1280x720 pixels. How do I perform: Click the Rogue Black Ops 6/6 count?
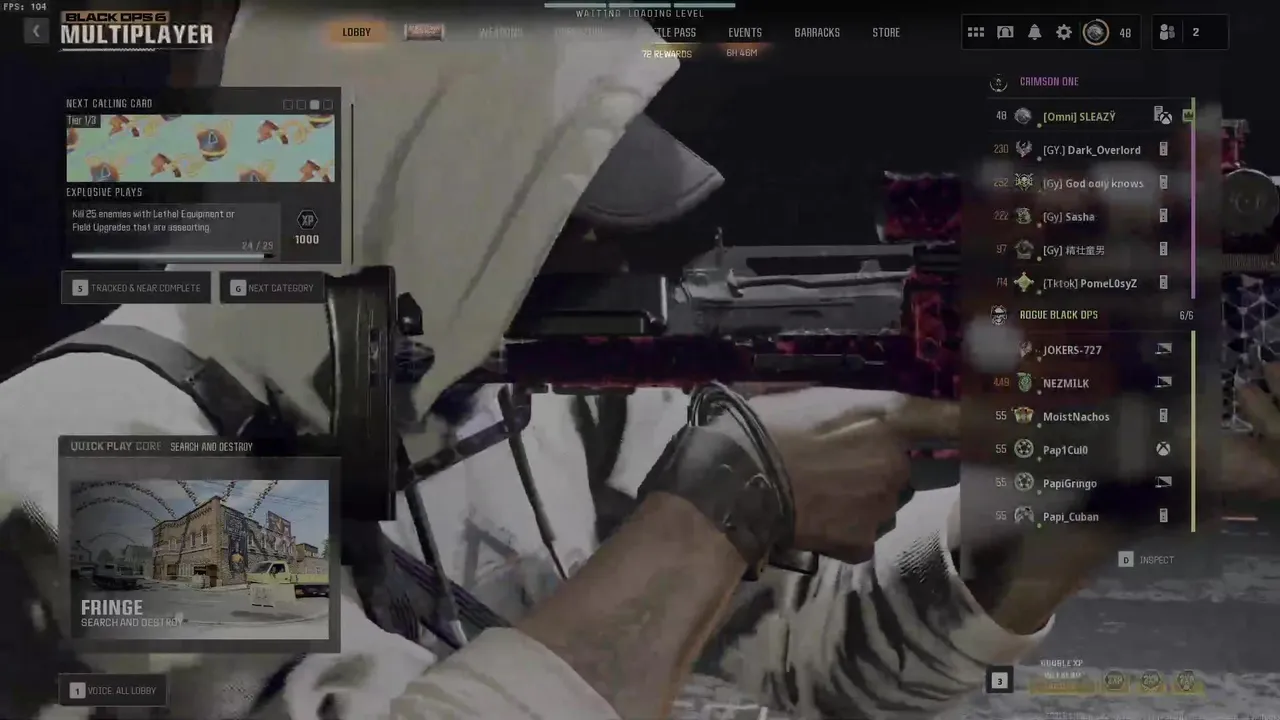click(1186, 315)
